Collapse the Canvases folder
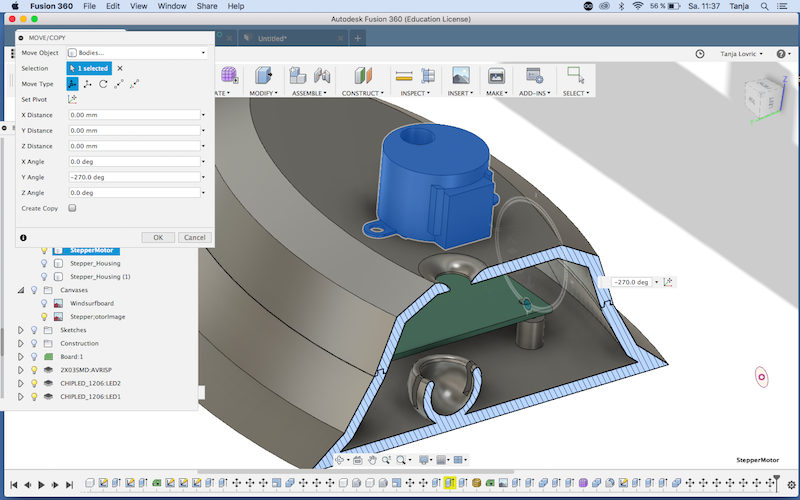 click(21, 290)
